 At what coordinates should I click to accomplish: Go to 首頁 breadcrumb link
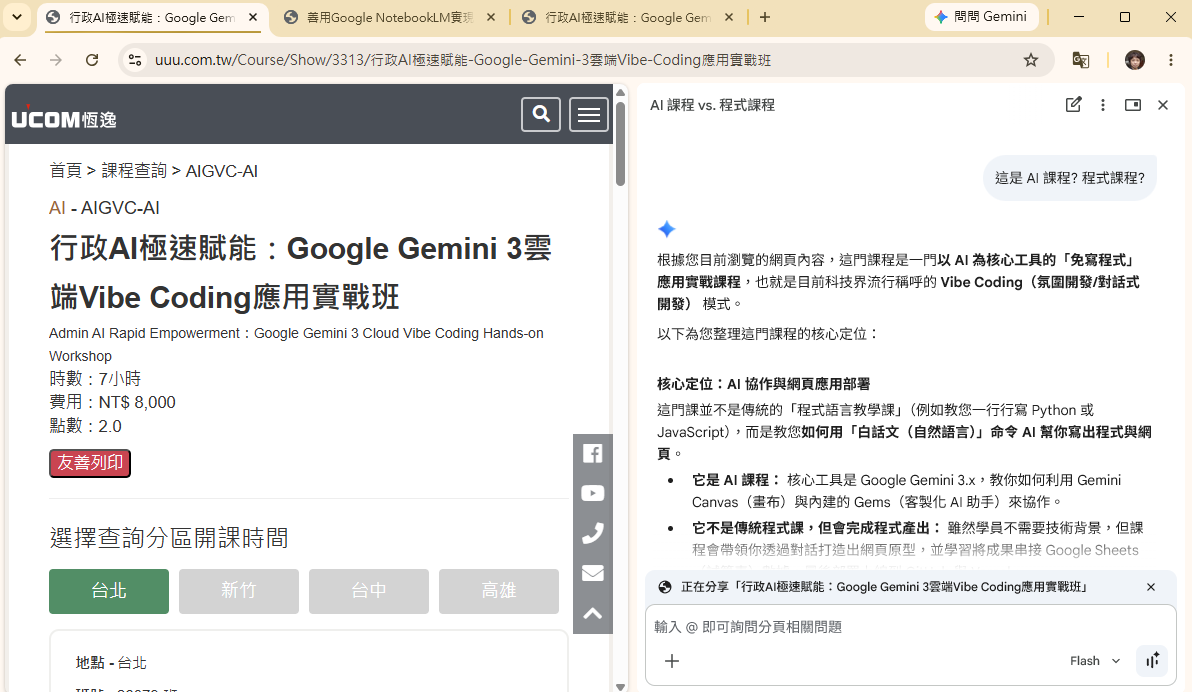[x=65, y=171]
